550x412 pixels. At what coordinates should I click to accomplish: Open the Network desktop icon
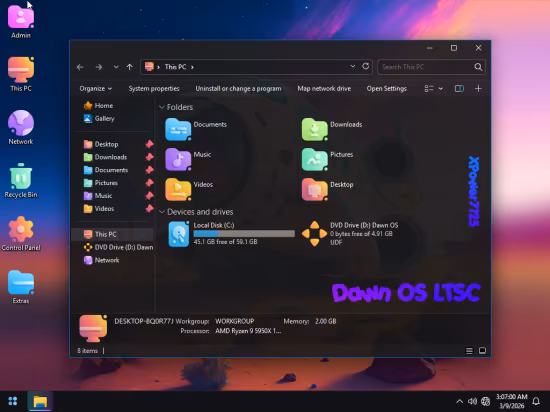click(21, 128)
